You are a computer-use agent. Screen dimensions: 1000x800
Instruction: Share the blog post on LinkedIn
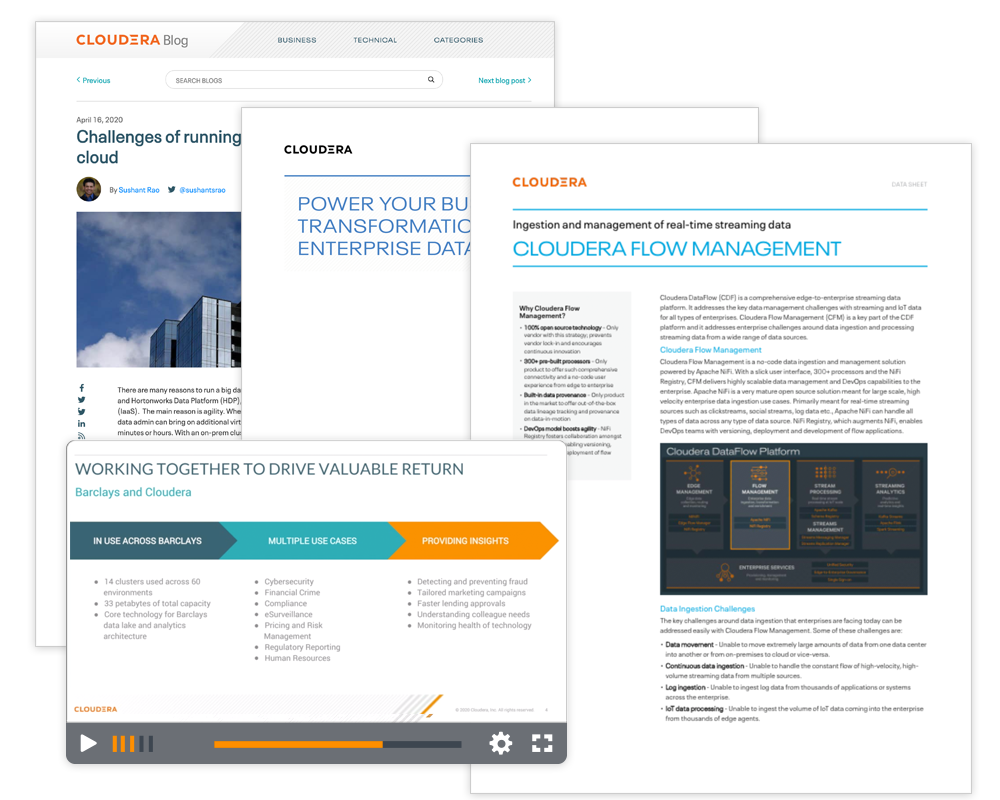(82, 424)
